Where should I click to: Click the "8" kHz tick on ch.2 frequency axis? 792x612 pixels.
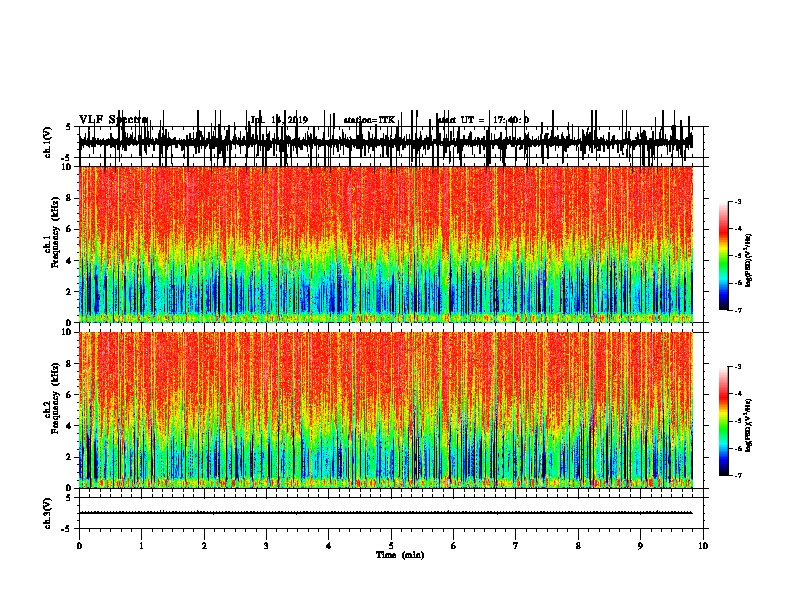pyautogui.click(x=70, y=364)
